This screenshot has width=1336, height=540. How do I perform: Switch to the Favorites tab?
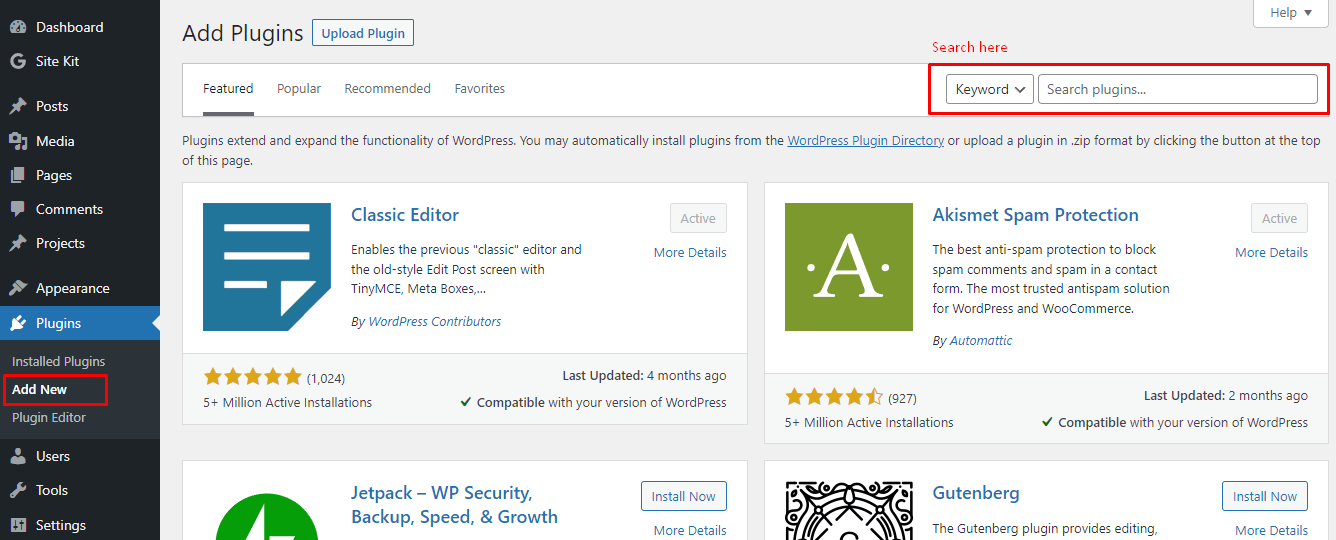click(480, 89)
